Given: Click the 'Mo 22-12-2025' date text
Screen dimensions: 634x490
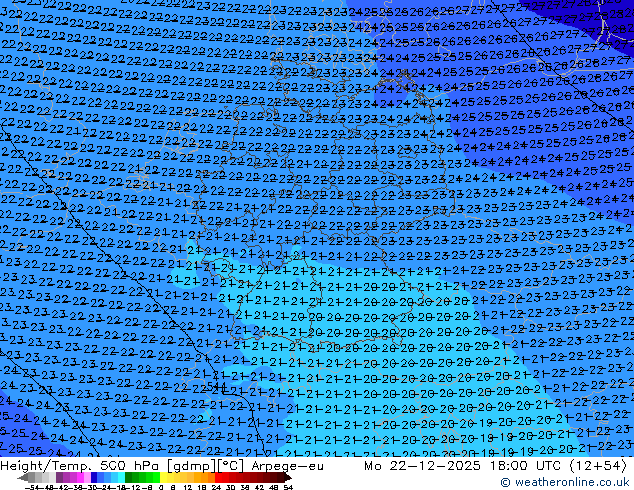Looking at the screenshot, I should 423,466.
